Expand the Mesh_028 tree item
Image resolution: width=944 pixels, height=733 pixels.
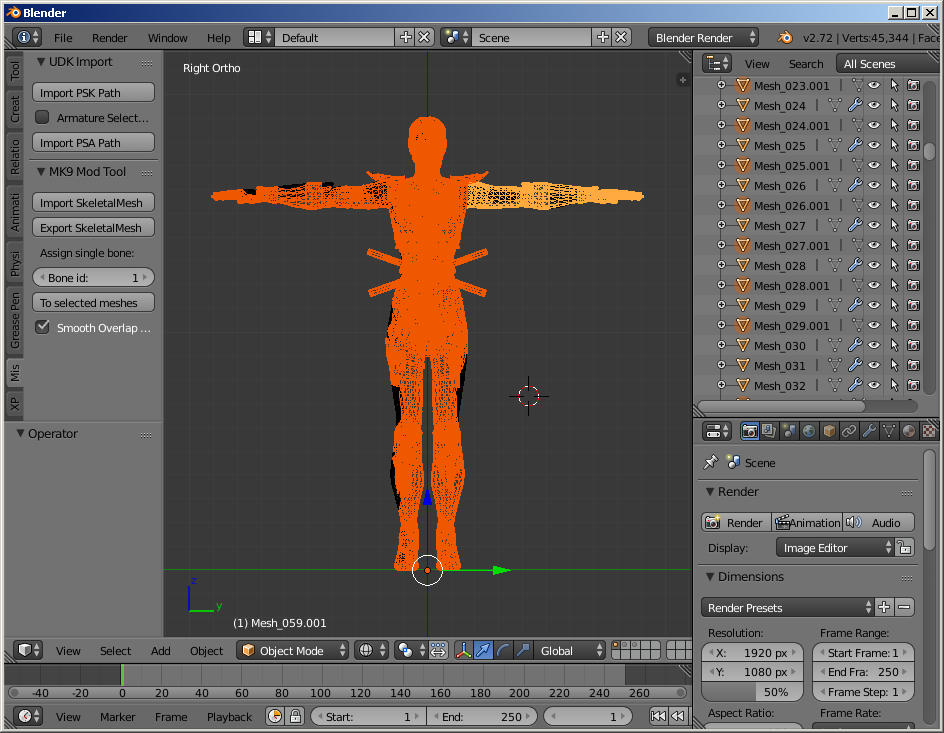[721, 265]
